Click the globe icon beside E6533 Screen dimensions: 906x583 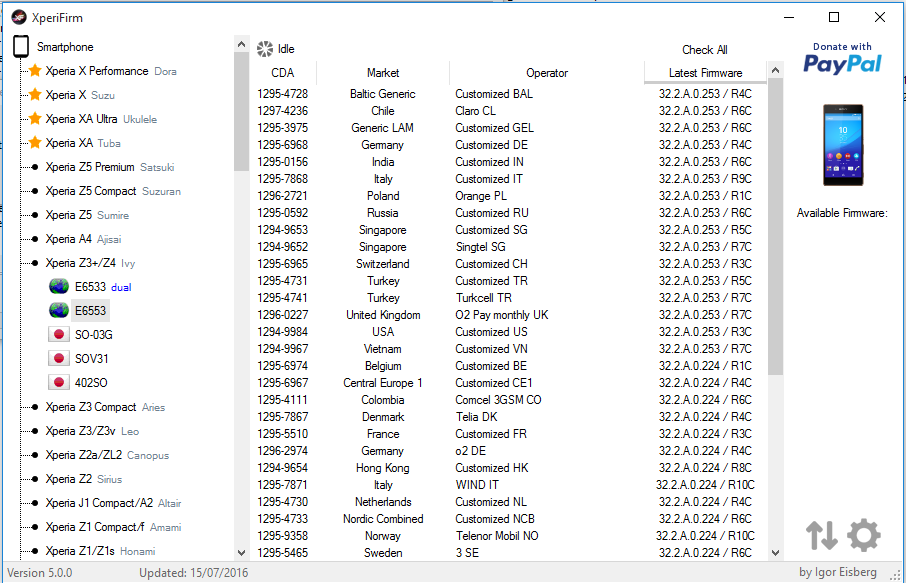coord(59,287)
